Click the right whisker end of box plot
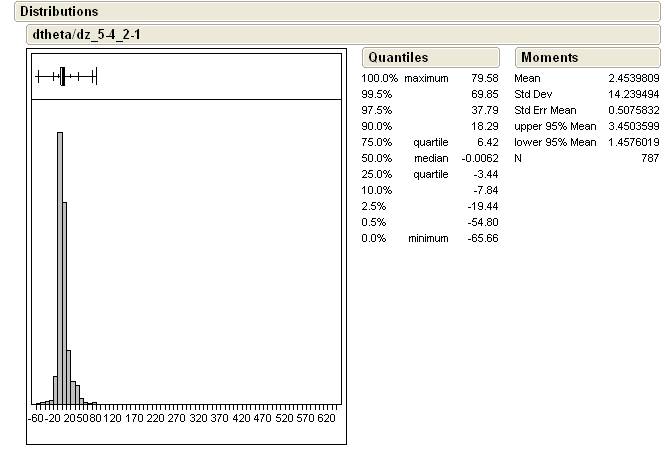665x452 pixels. point(95,76)
